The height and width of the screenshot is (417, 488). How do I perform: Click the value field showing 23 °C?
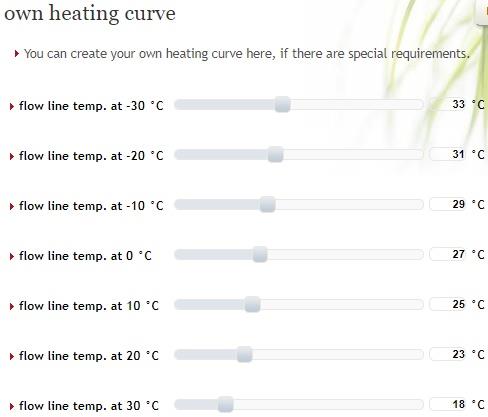point(448,354)
